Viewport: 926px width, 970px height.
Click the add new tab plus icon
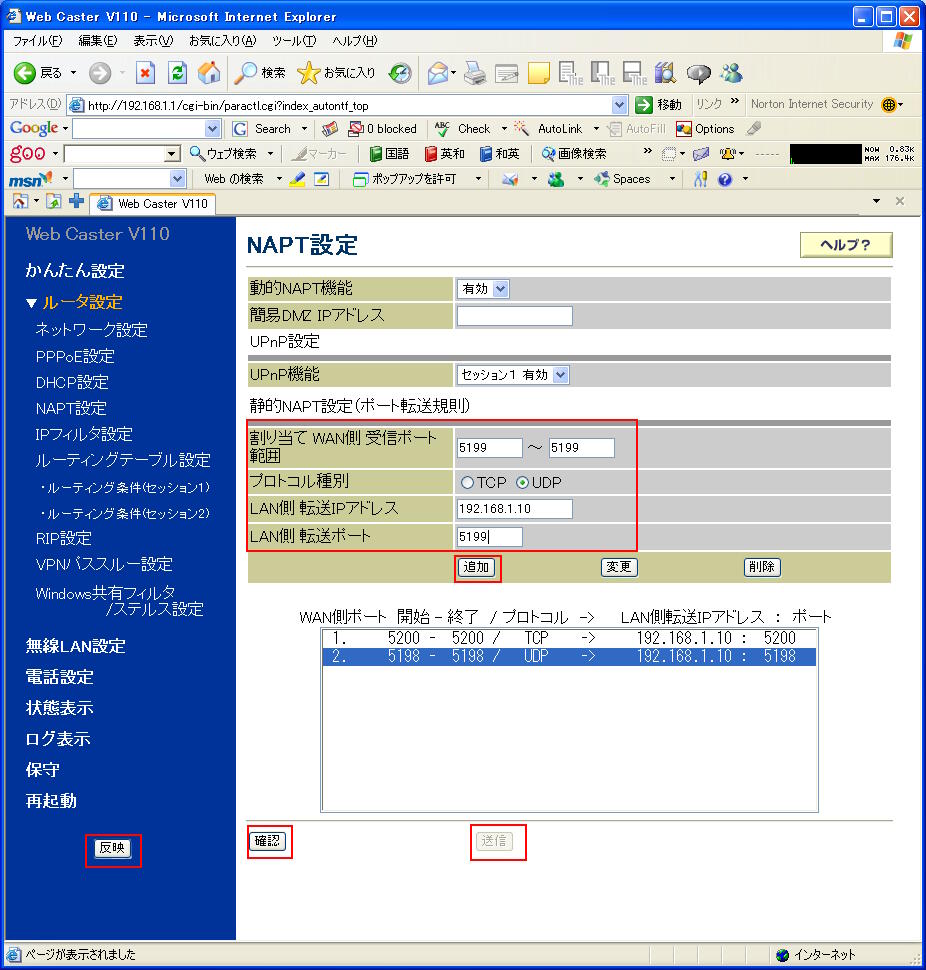click(77, 201)
